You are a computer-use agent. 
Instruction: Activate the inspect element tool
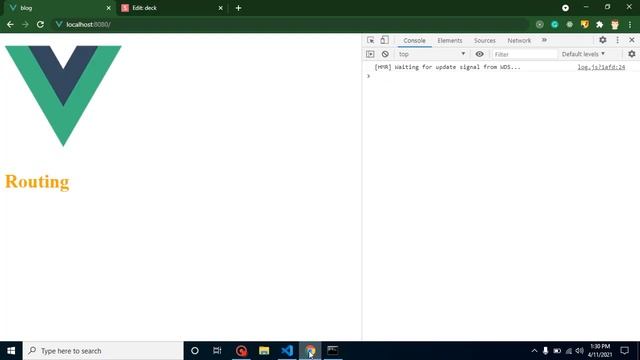pyautogui.click(x=371, y=40)
